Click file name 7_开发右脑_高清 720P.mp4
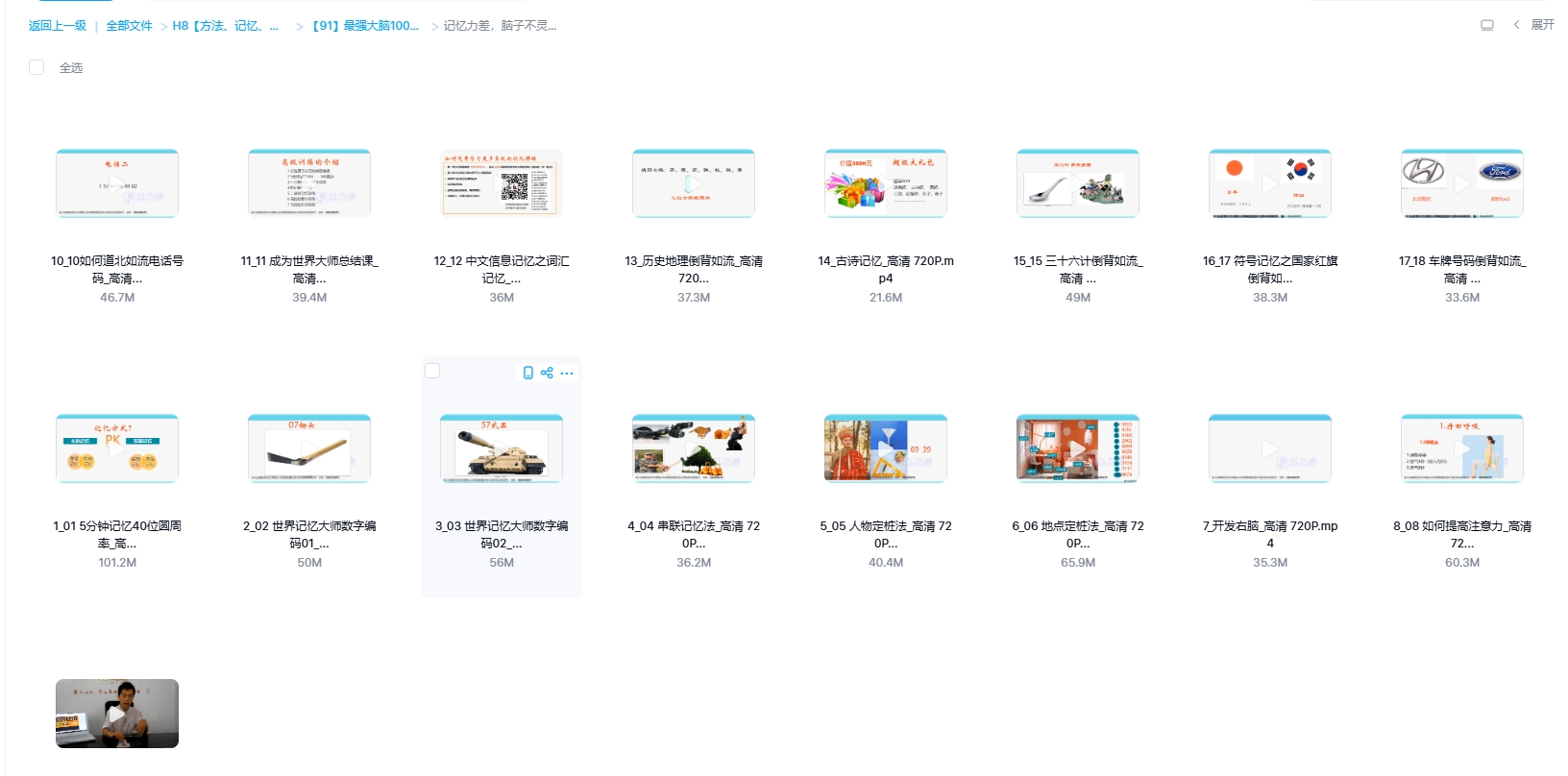The width and height of the screenshot is (1568, 776). click(x=1270, y=535)
